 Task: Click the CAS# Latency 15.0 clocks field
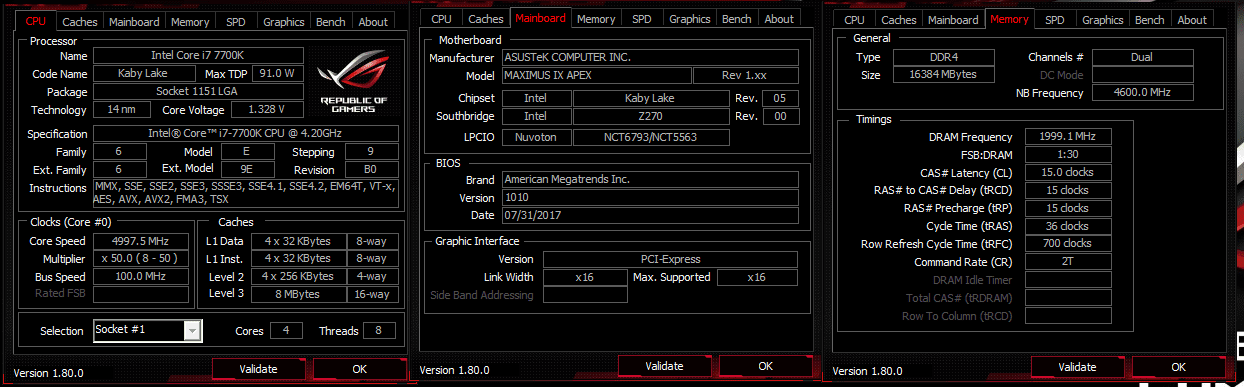tap(1069, 173)
